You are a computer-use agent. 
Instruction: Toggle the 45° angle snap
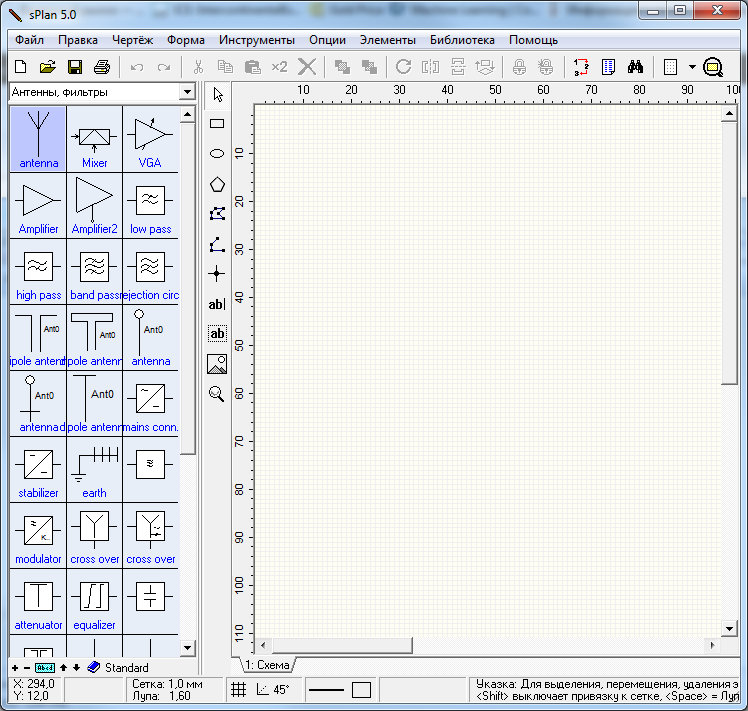click(x=273, y=689)
